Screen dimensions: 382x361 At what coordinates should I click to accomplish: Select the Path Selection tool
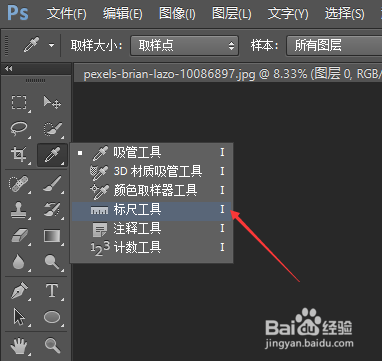pyautogui.click(x=19, y=317)
